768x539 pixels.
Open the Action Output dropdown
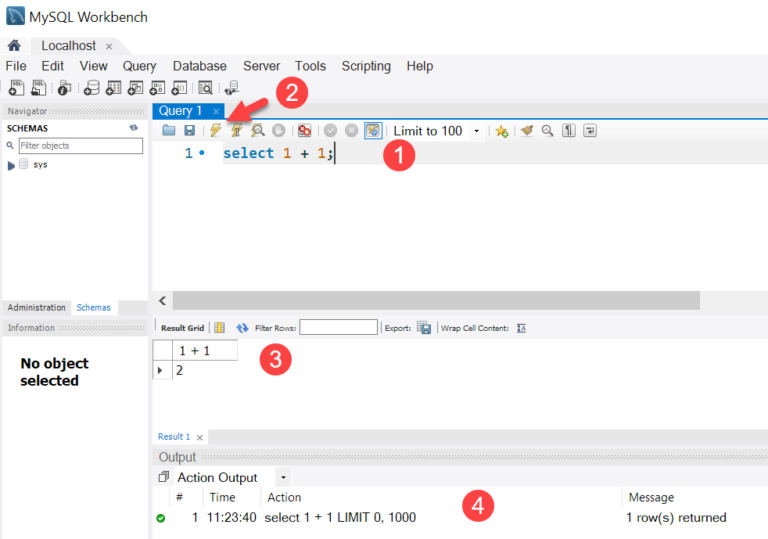point(283,478)
